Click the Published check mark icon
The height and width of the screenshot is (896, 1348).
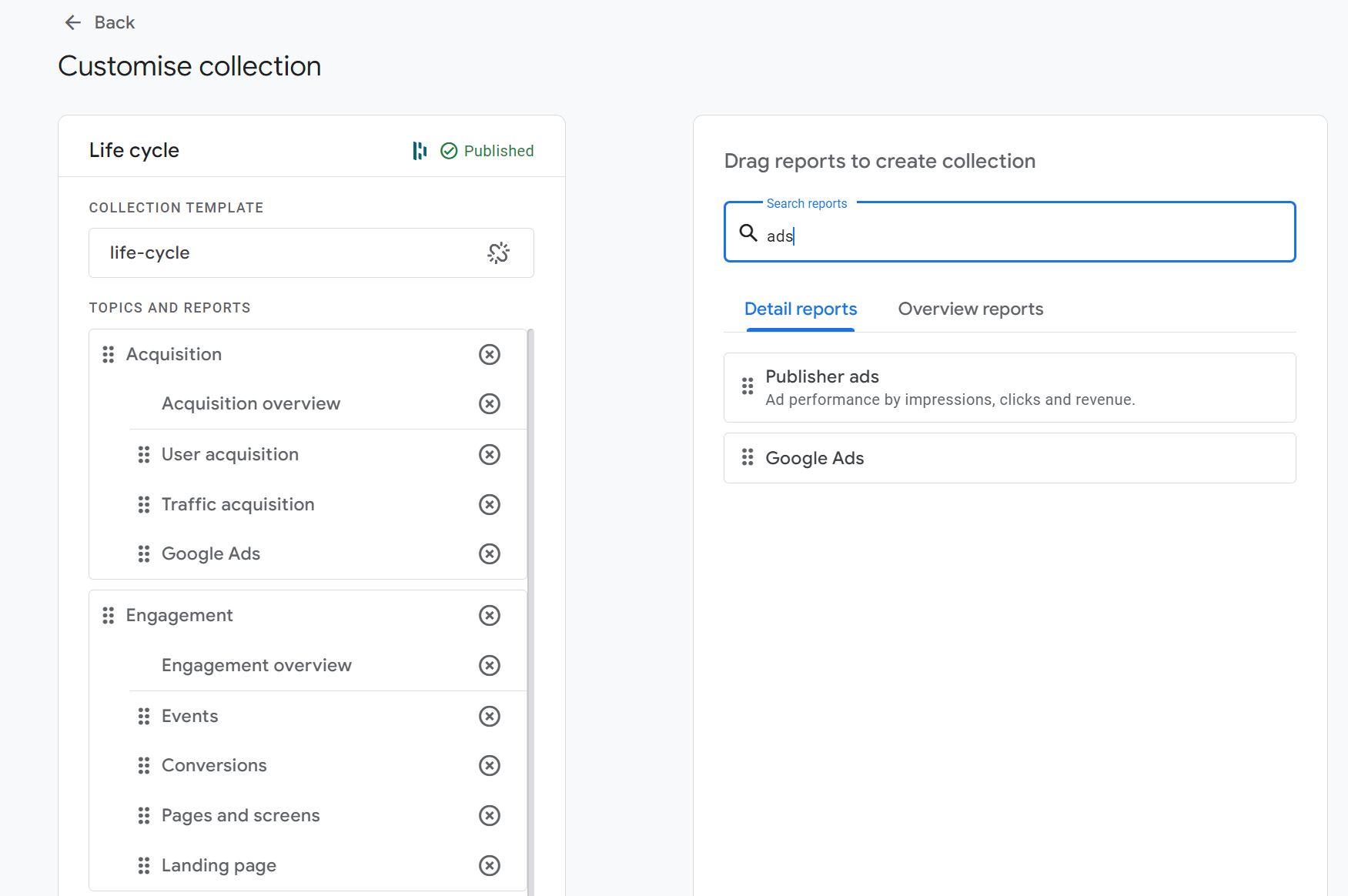point(449,151)
